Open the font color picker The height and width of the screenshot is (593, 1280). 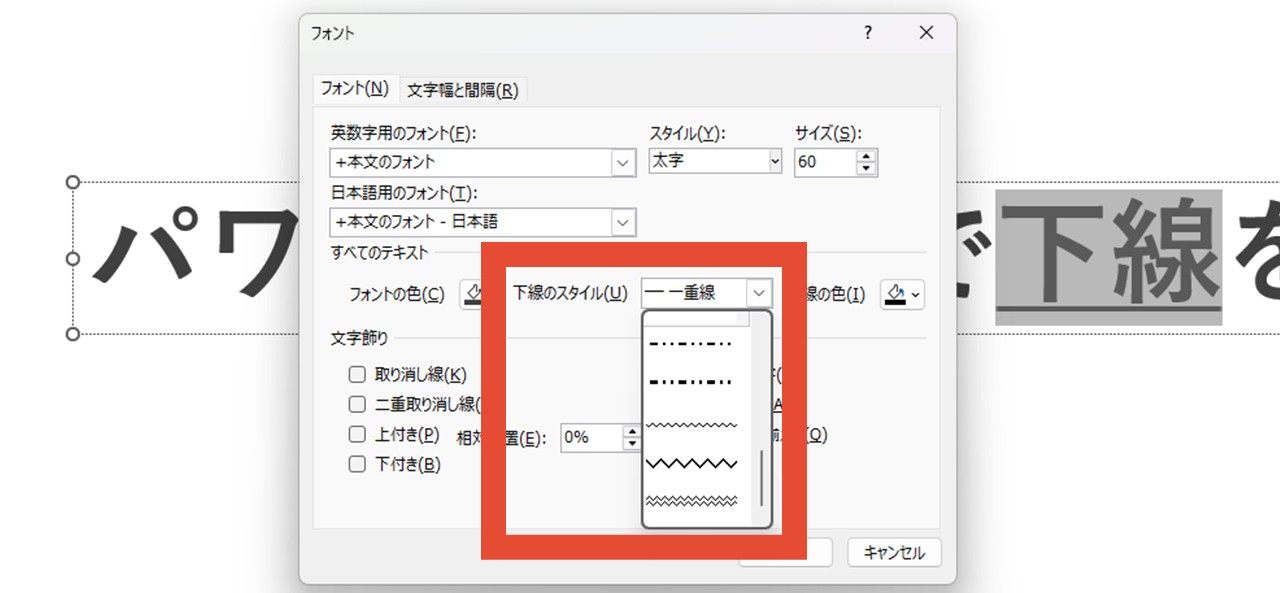472,294
